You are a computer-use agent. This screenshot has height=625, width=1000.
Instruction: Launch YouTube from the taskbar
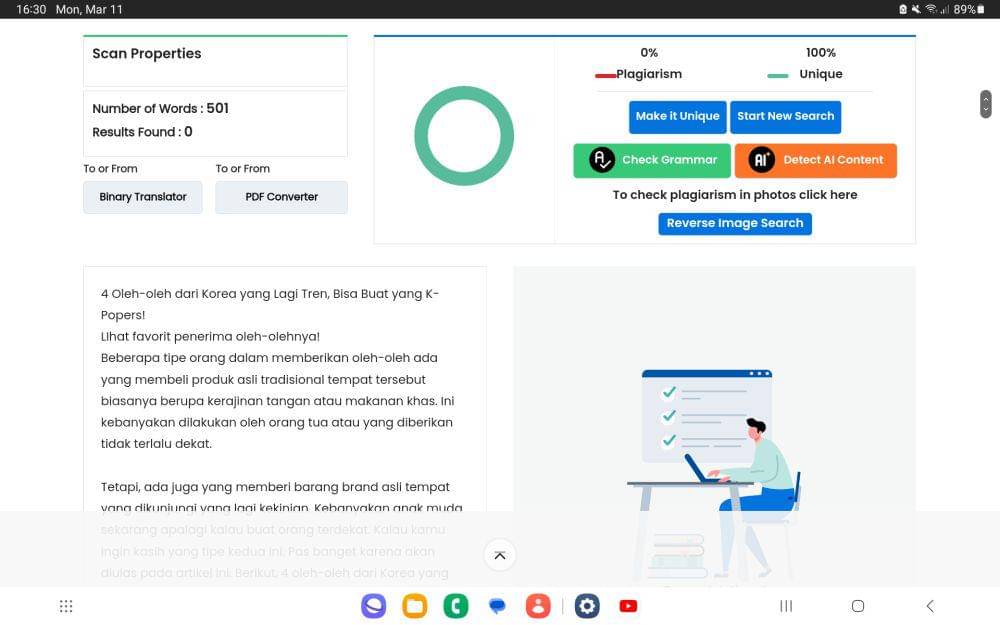click(x=628, y=606)
